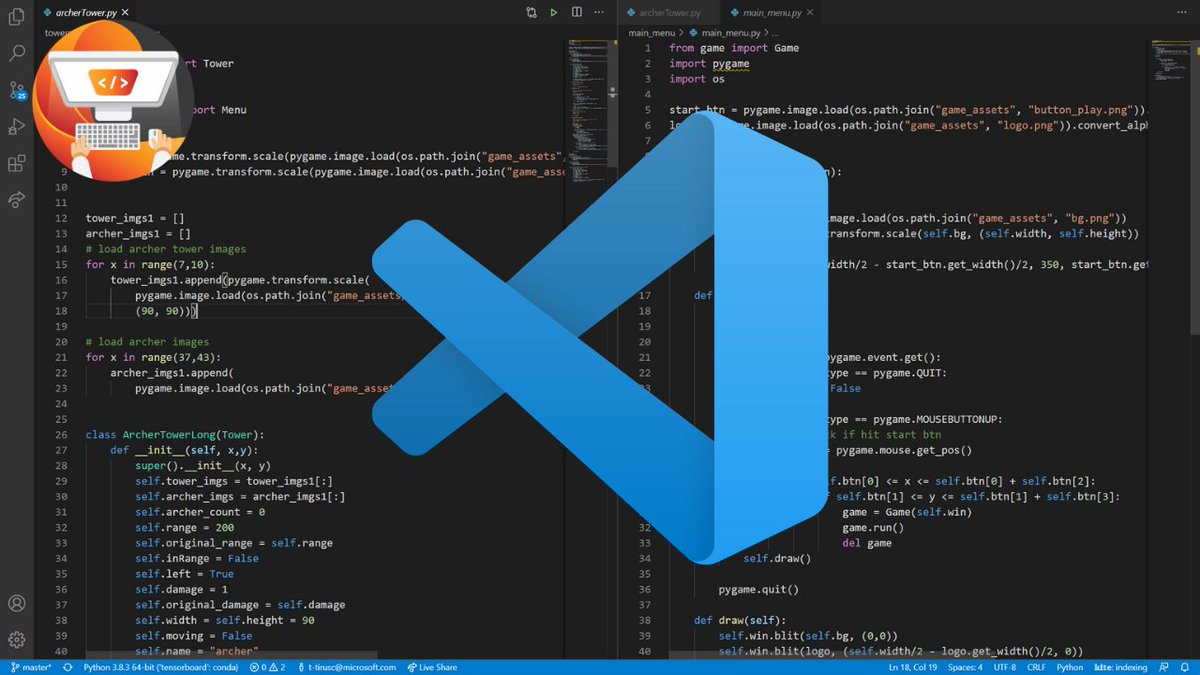Open the Manage gear icon
The width and height of the screenshot is (1200, 675).
point(16,639)
